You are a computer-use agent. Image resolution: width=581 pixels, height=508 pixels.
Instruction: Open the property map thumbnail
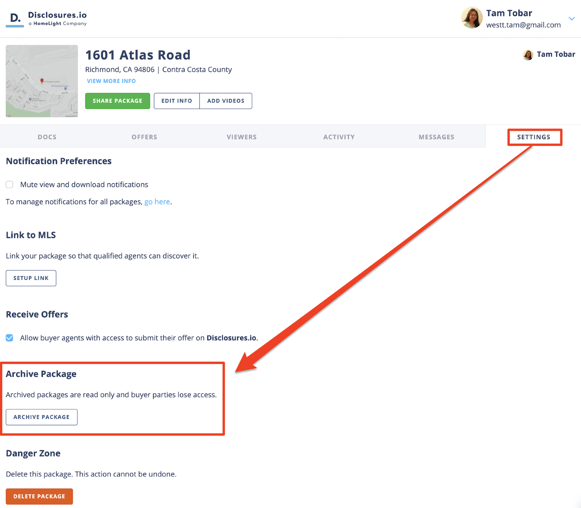[x=42, y=81]
